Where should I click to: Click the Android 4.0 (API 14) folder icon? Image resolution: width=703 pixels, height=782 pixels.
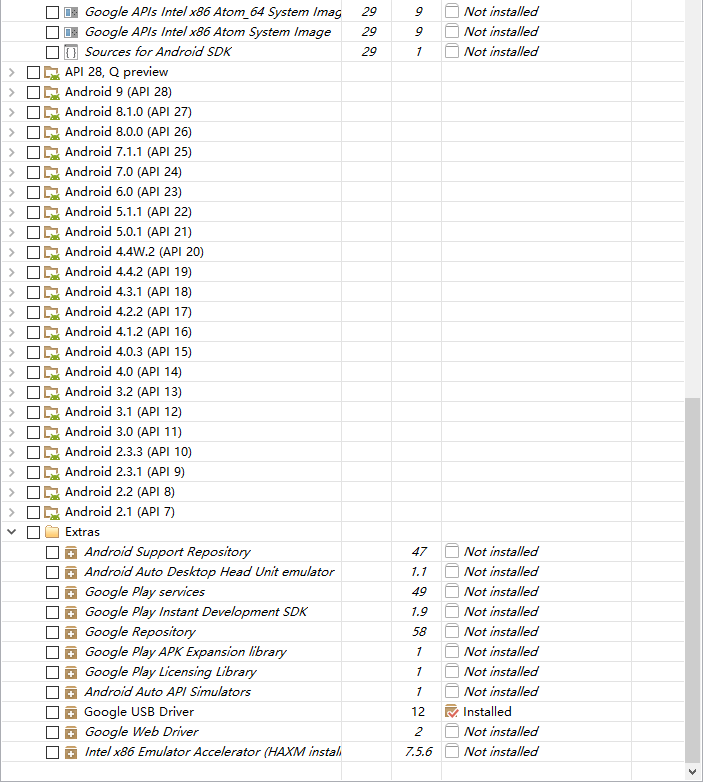[52, 372]
